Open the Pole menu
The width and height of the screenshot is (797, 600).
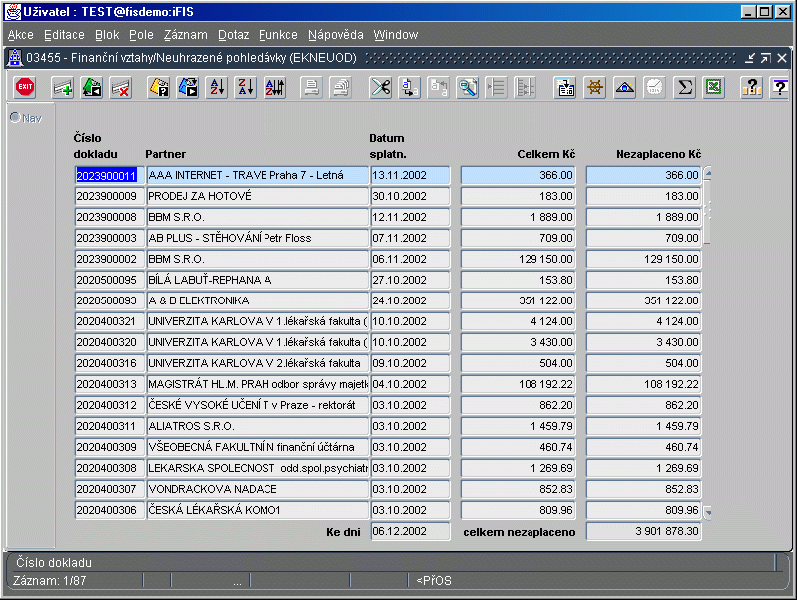pyautogui.click(x=141, y=35)
